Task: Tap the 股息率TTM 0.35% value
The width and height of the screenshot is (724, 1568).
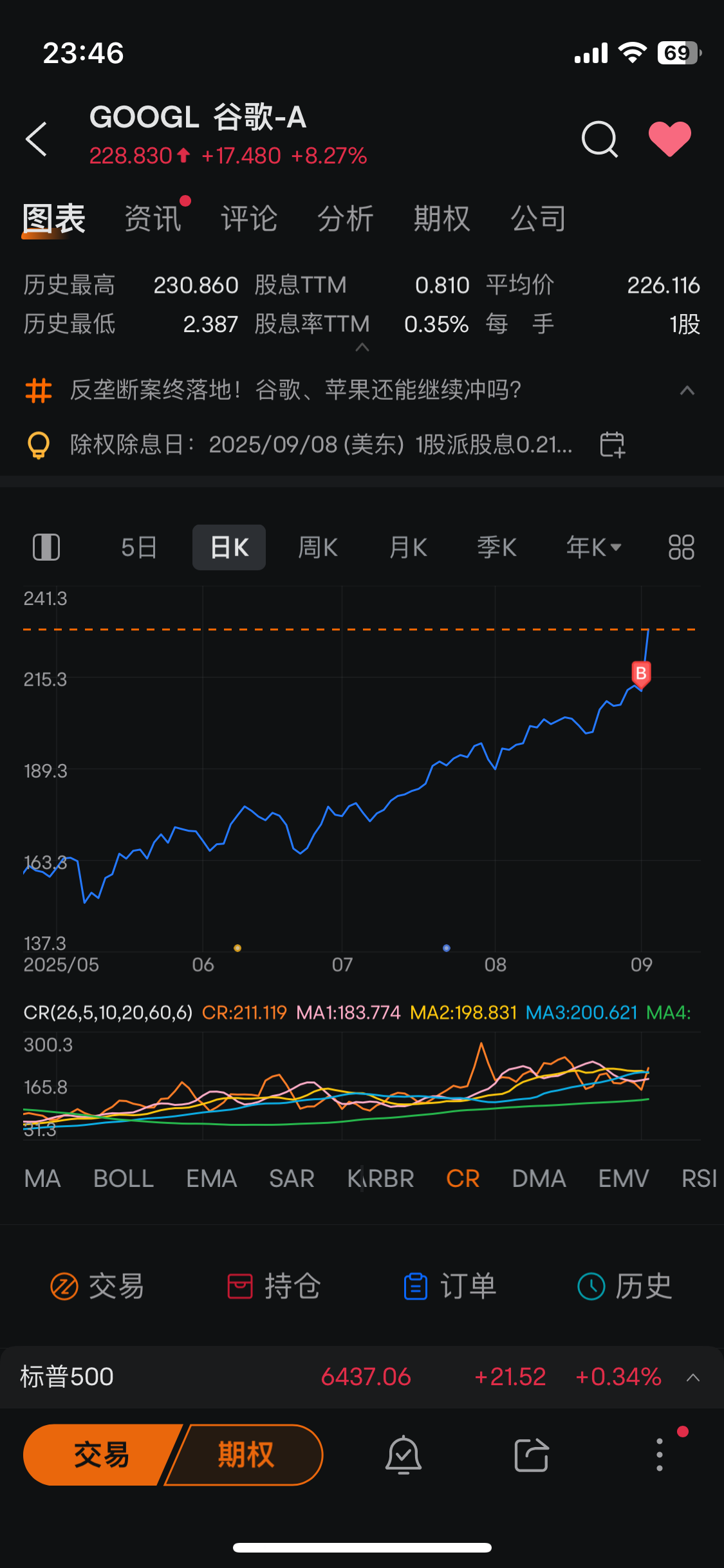Action: coord(436,324)
